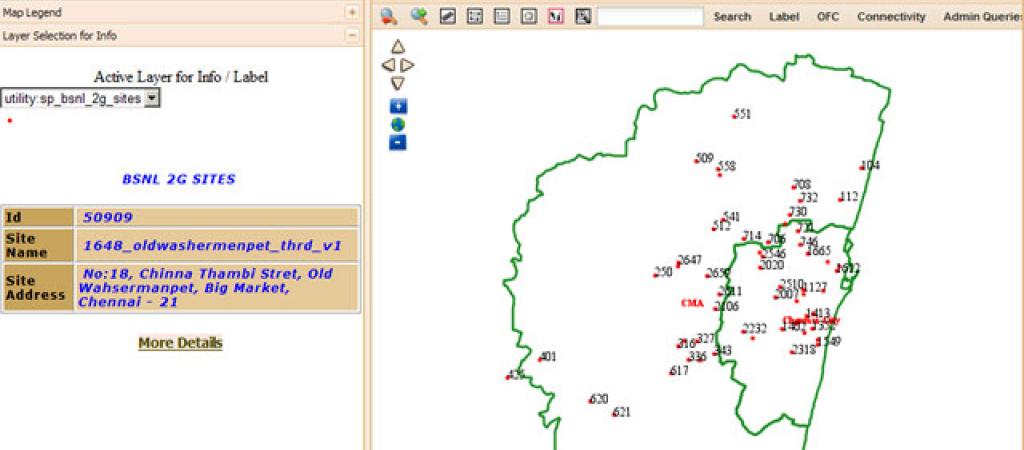The width and height of the screenshot is (1024, 450).
Task: Click the red CMA map label
Action: (692, 303)
